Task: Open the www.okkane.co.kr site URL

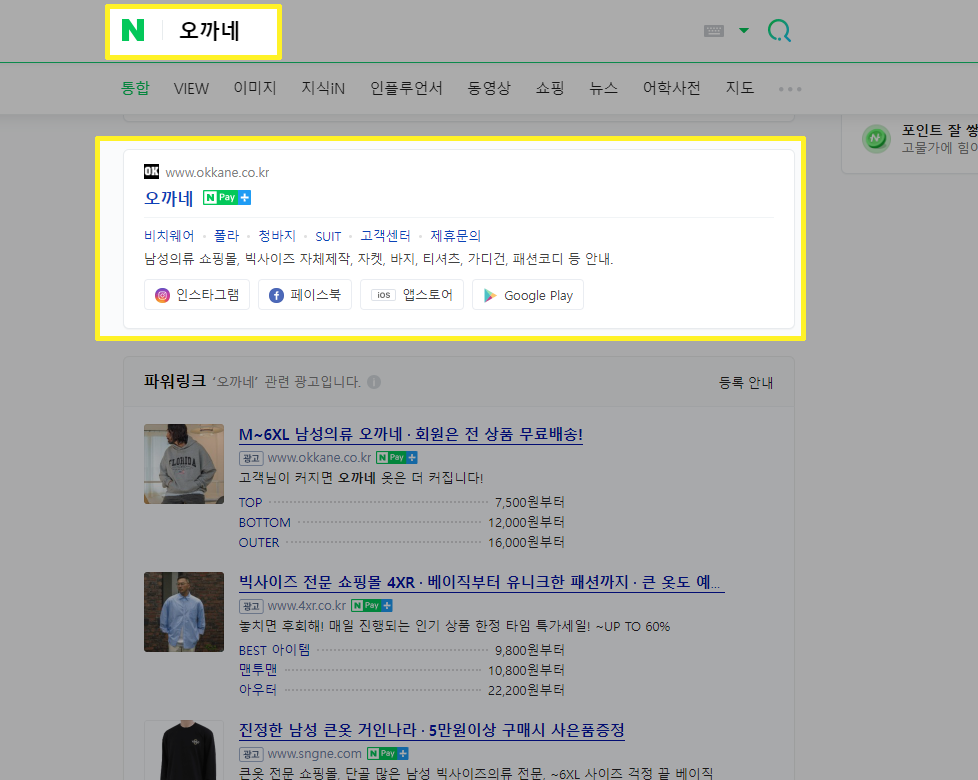Action: (x=217, y=172)
